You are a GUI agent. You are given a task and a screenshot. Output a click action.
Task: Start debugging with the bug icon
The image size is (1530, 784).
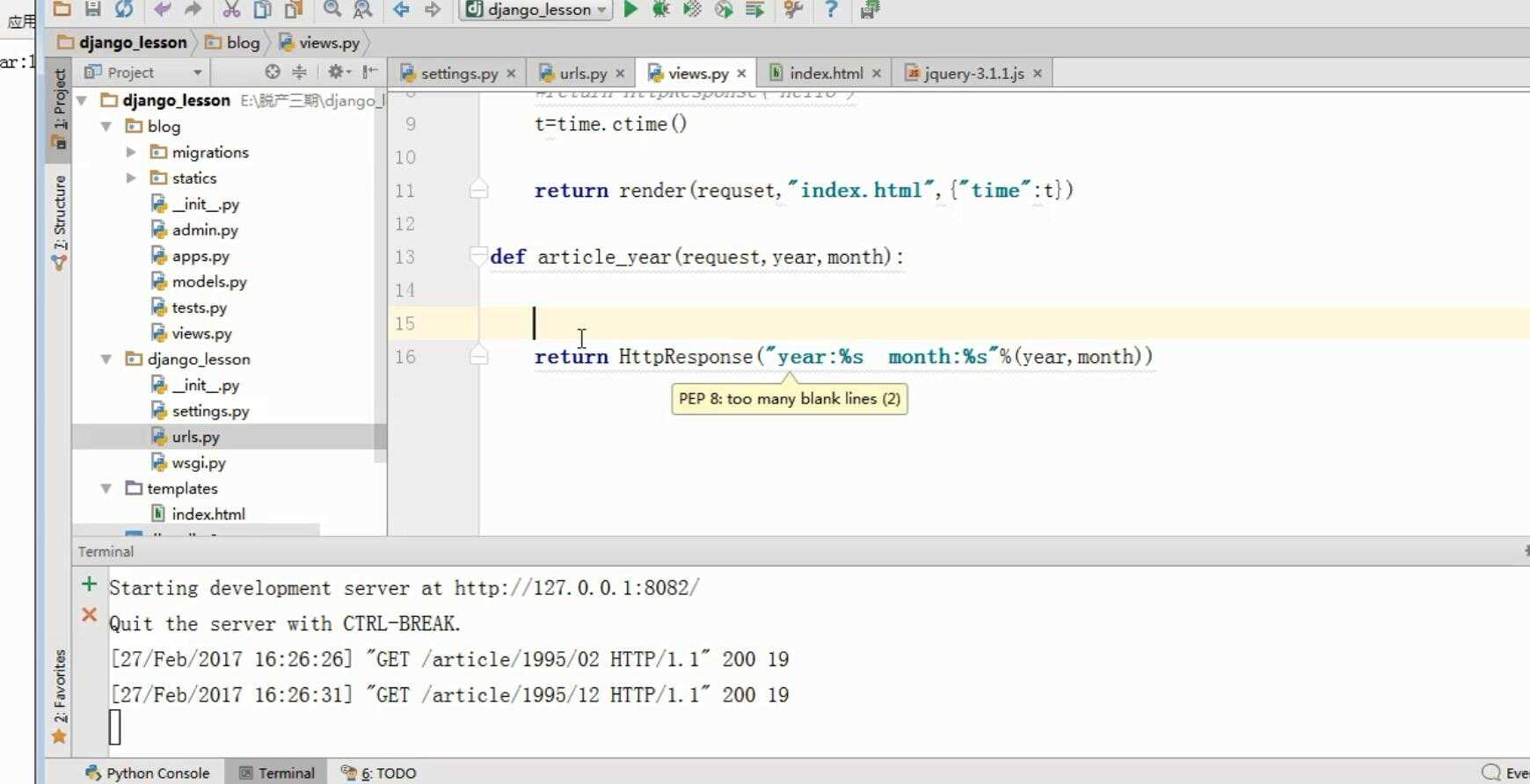pos(661,9)
